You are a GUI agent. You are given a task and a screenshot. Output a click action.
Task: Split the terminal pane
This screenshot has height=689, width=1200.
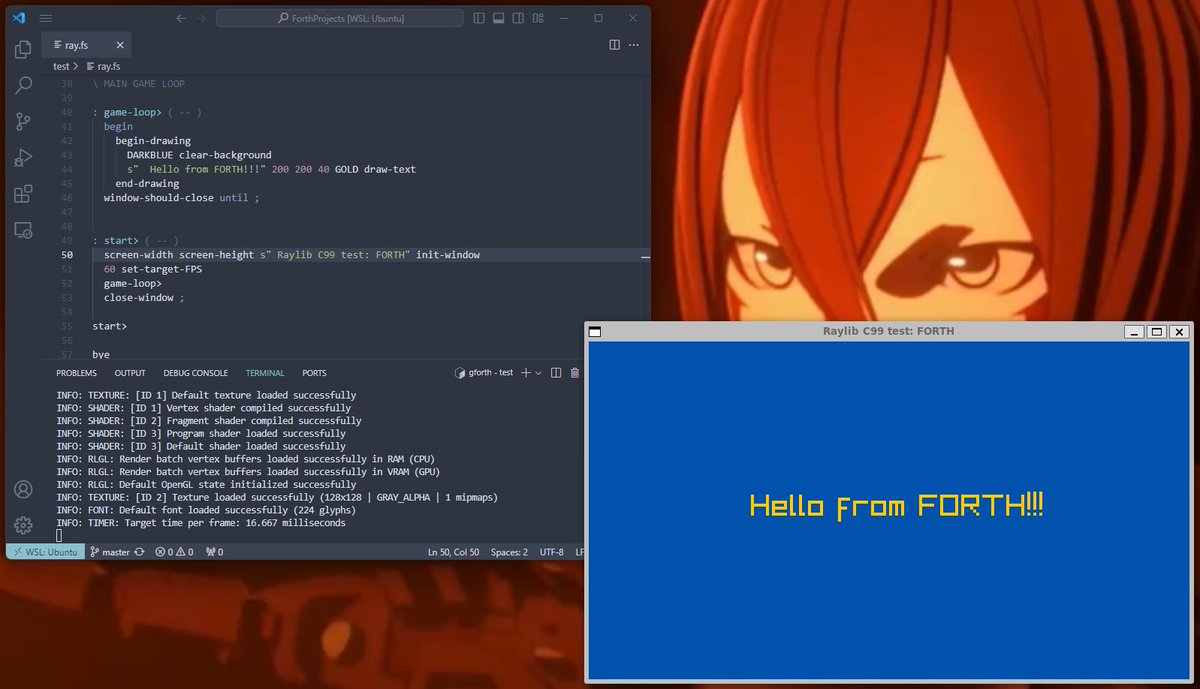point(556,373)
